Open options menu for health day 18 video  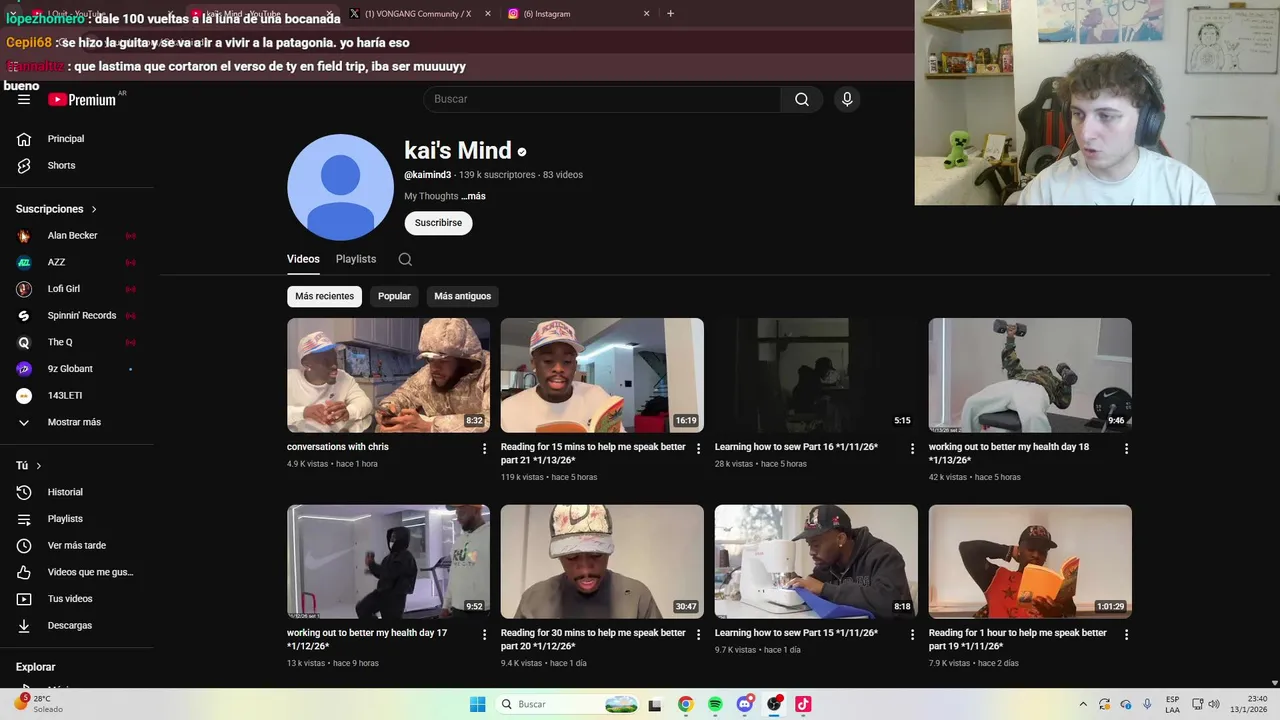coord(1126,449)
